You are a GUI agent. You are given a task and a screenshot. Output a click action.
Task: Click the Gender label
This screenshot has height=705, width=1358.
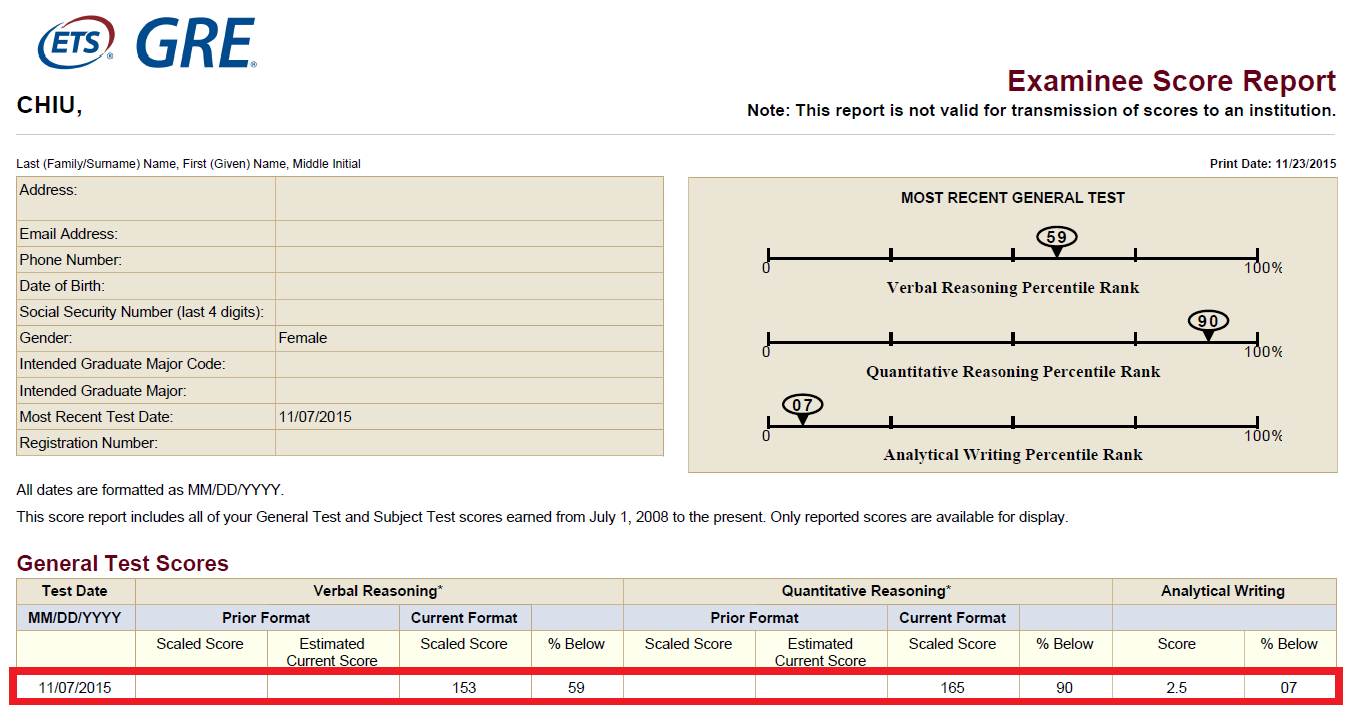[46, 338]
